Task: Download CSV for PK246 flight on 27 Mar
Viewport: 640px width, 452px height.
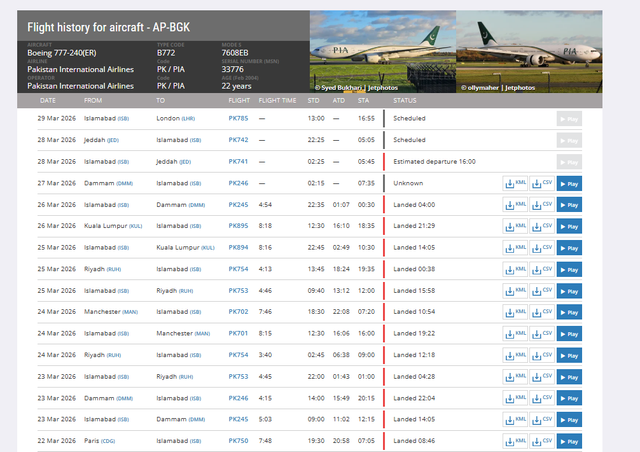Action: (x=542, y=183)
